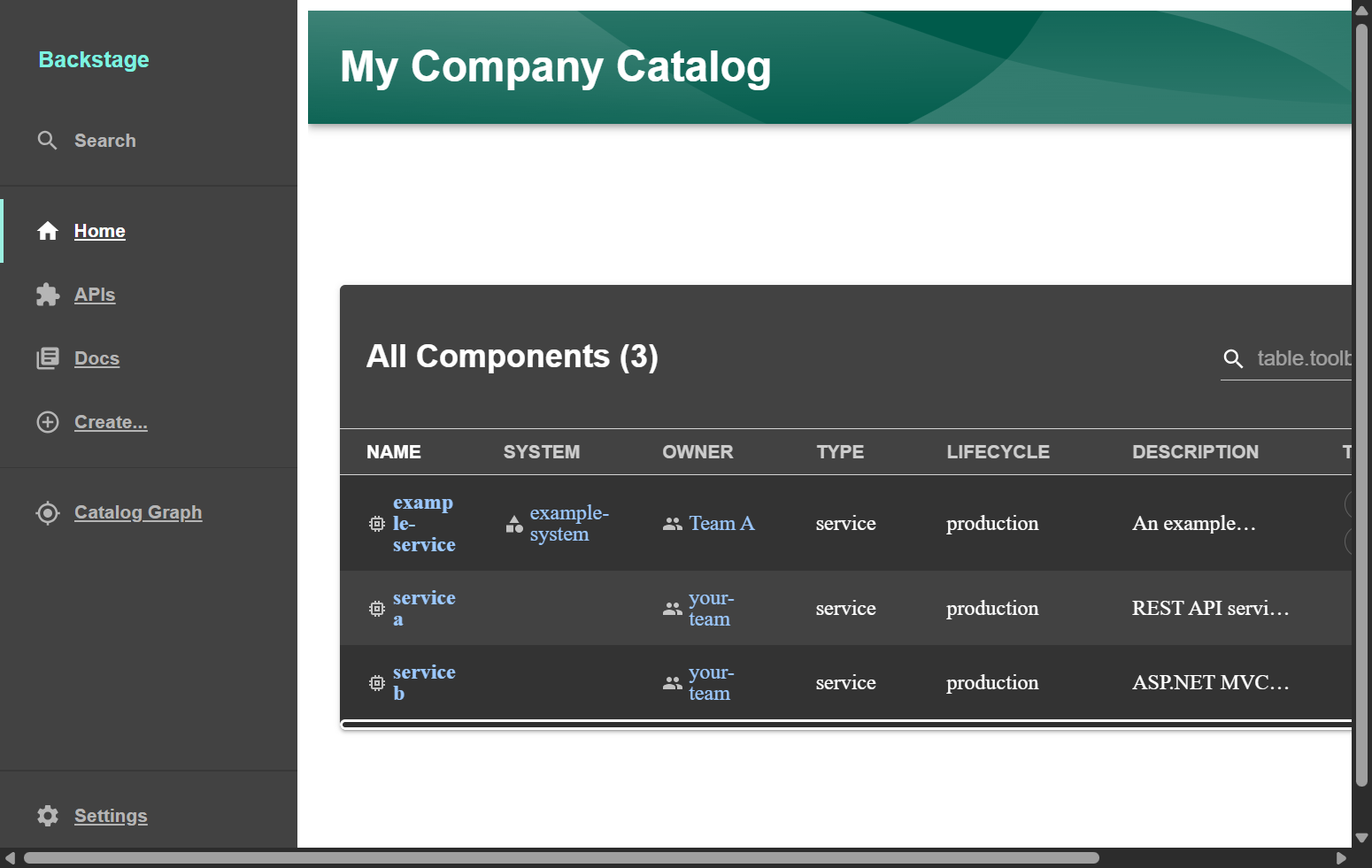Image resolution: width=1372 pixels, height=868 pixels.
Task: Open Catalog Graph
Action: [x=138, y=512]
